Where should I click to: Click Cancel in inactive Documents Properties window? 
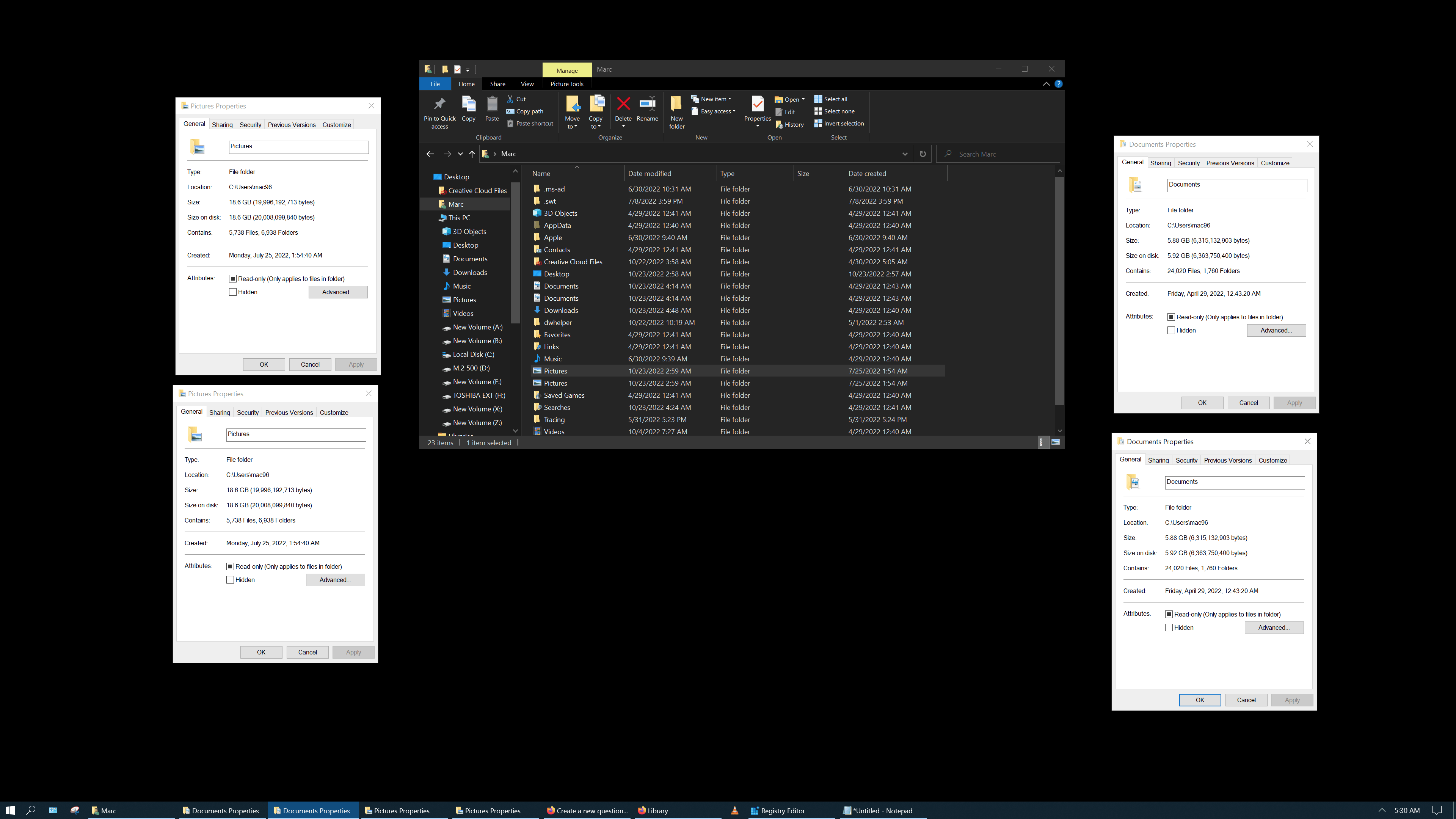pyautogui.click(x=1248, y=402)
